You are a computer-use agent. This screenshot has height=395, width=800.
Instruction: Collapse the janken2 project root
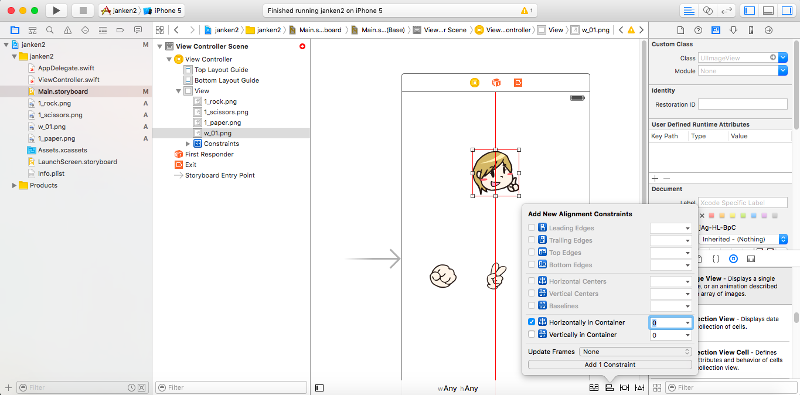coord(6,44)
